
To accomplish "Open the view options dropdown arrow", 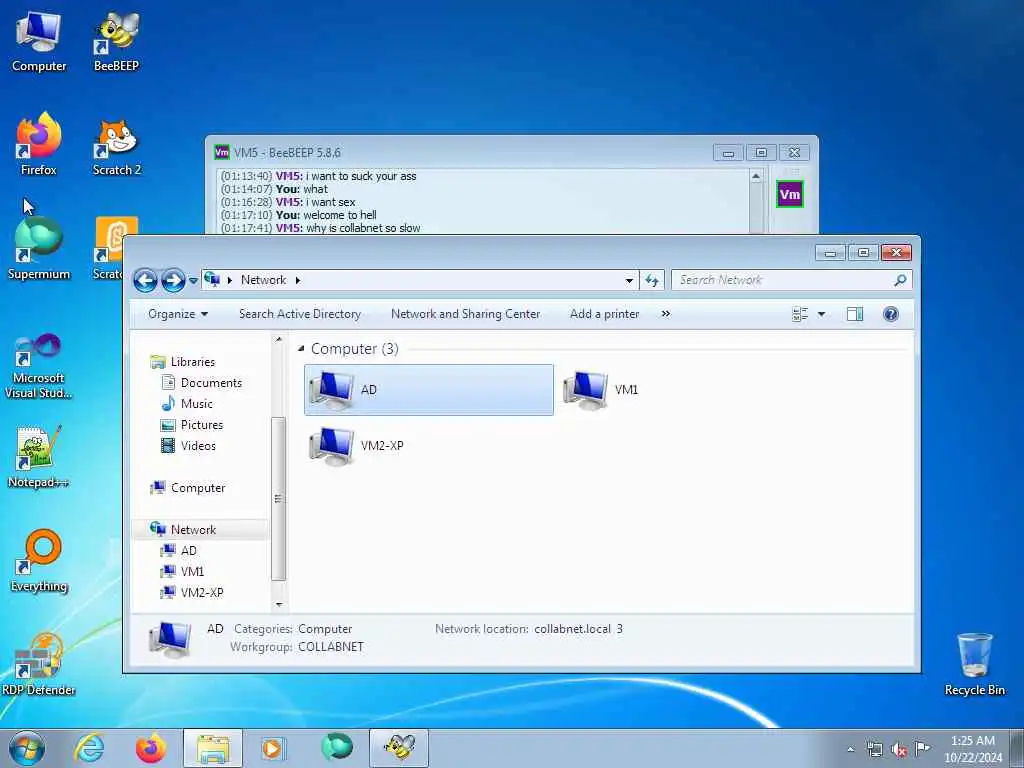I will (x=821, y=314).
